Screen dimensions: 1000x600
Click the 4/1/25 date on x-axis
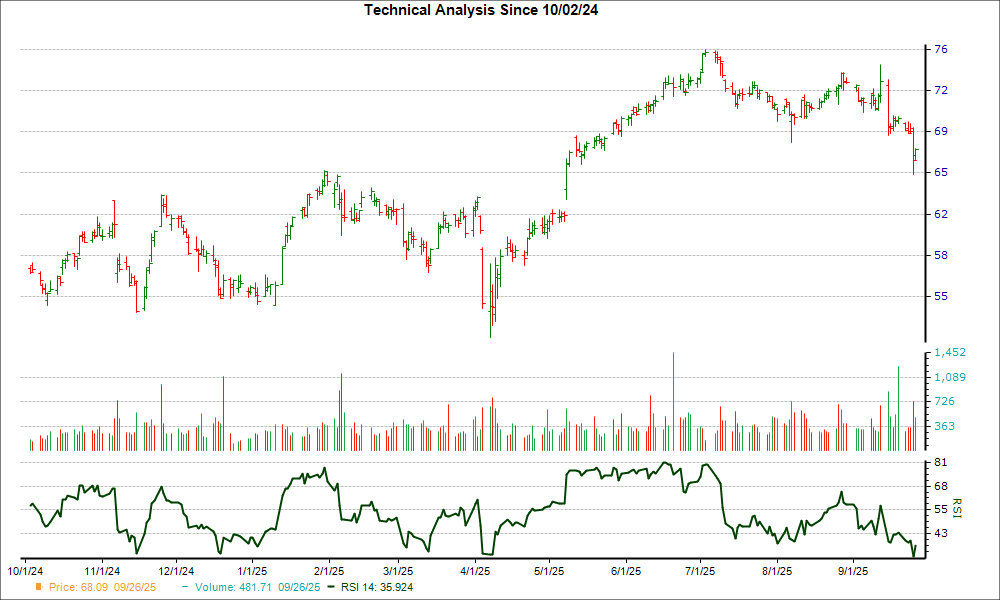click(475, 572)
